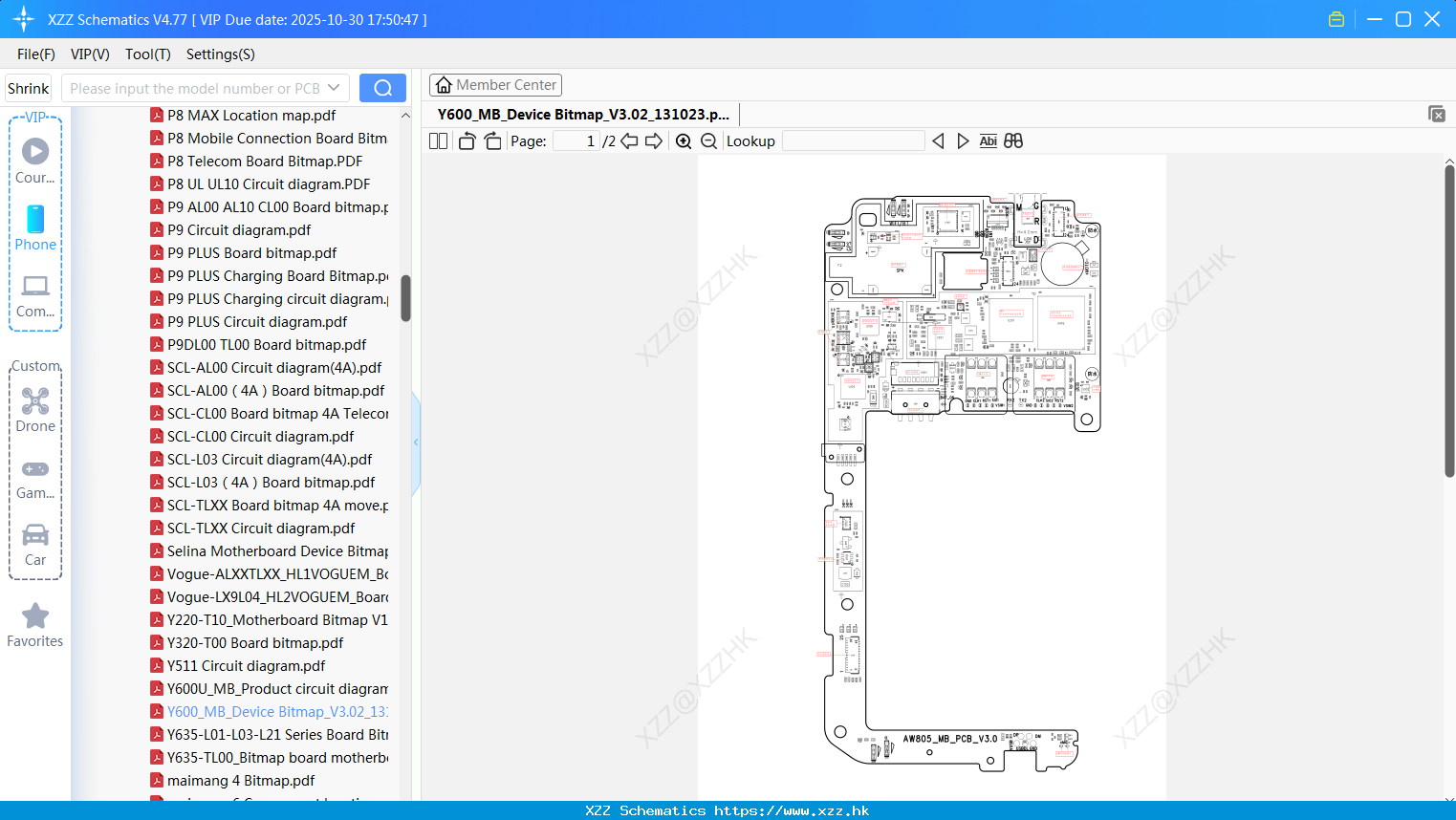Viewport: 1456px width, 820px height.
Task: Click the Lookup search field
Action: pos(854,140)
